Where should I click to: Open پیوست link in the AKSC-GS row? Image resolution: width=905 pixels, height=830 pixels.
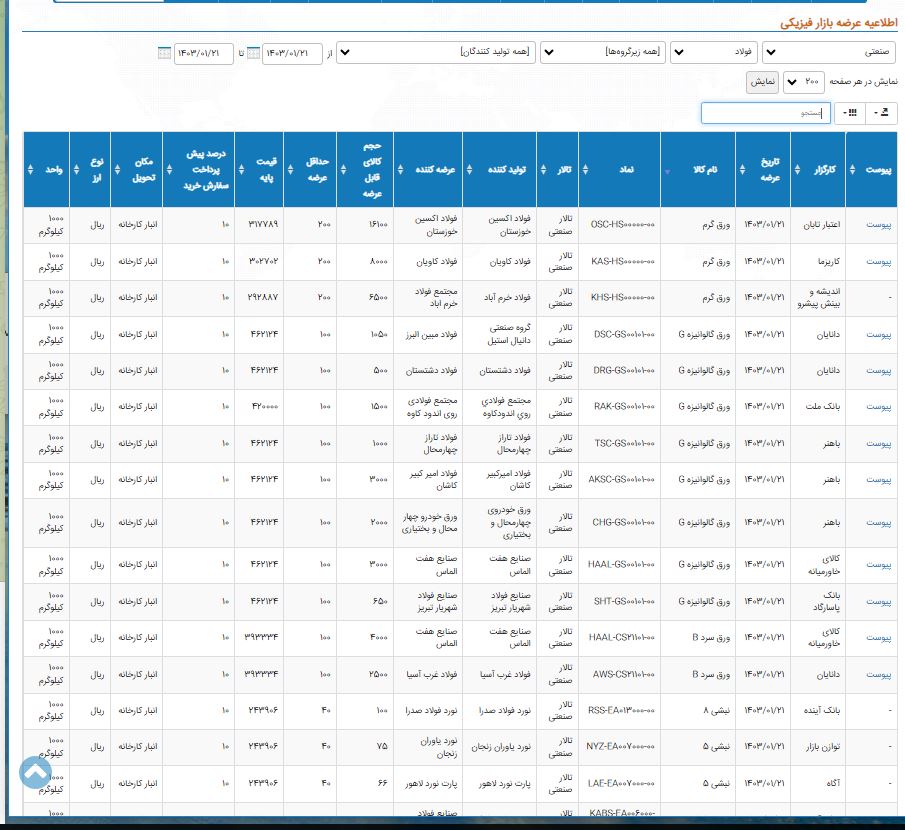click(878, 480)
